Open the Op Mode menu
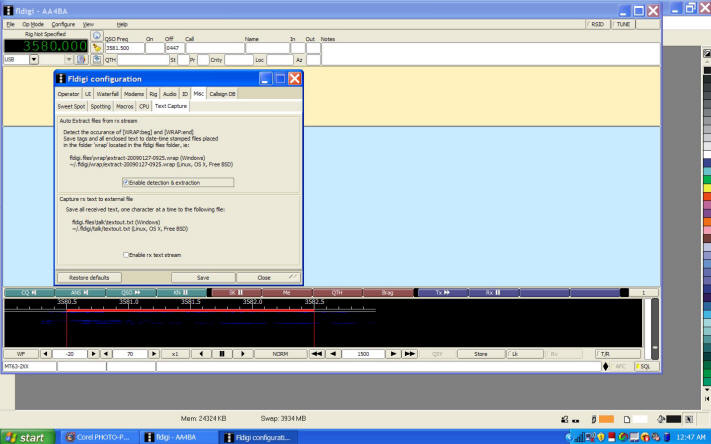Image resolution: width=711 pixels, height=444 pixels. click(33, 24)
